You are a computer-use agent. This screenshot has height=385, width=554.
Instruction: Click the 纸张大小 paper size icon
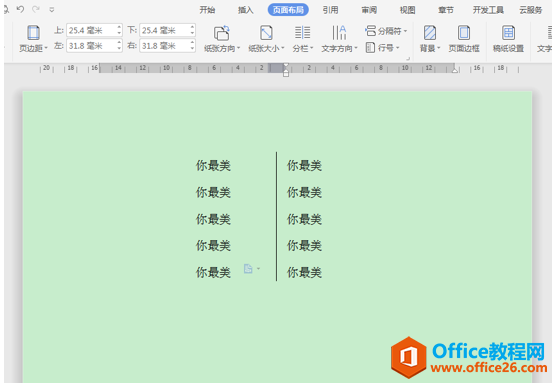point(266,33)
